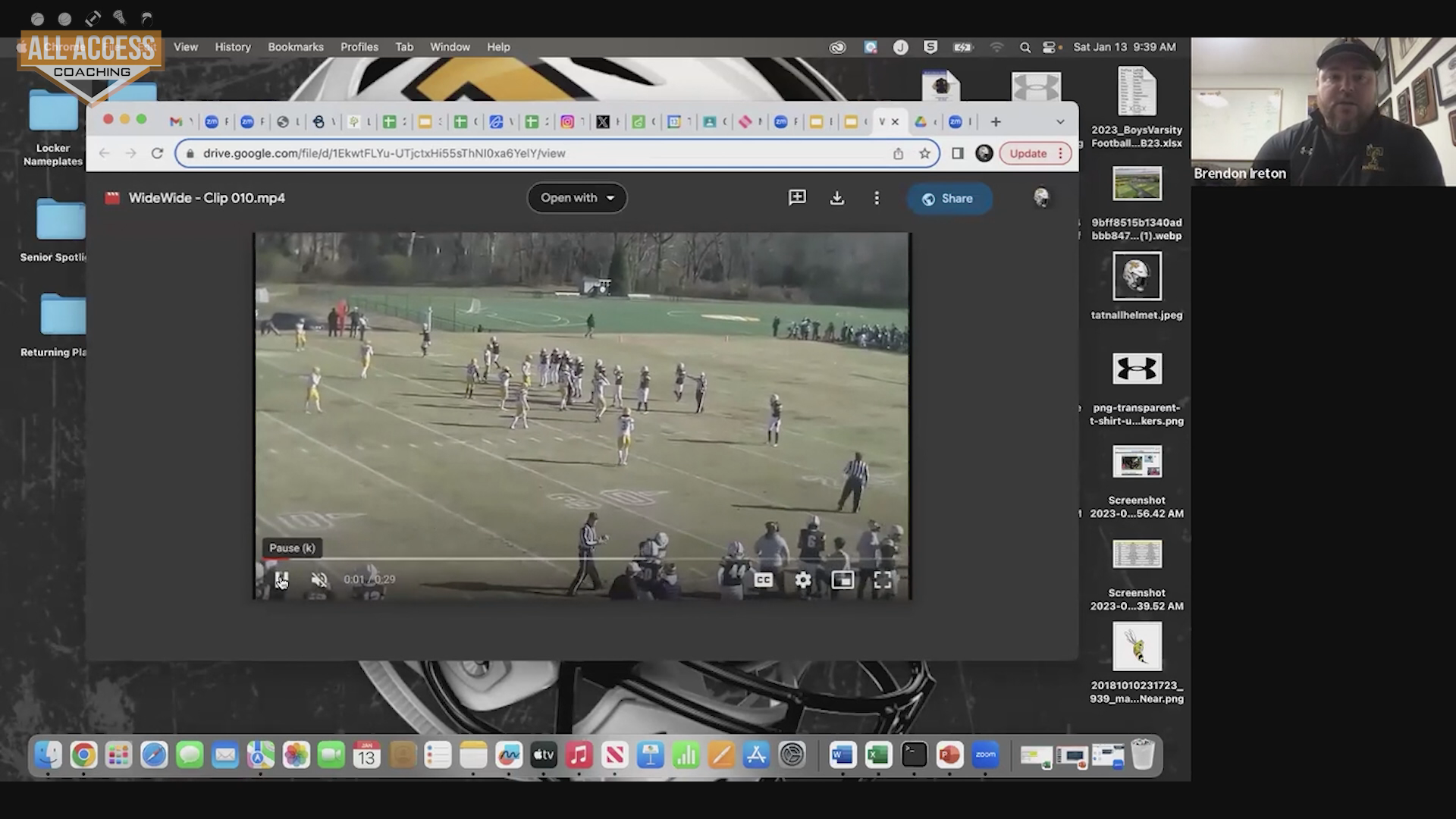Open Messages from the Dock

[x=190, y=755]
